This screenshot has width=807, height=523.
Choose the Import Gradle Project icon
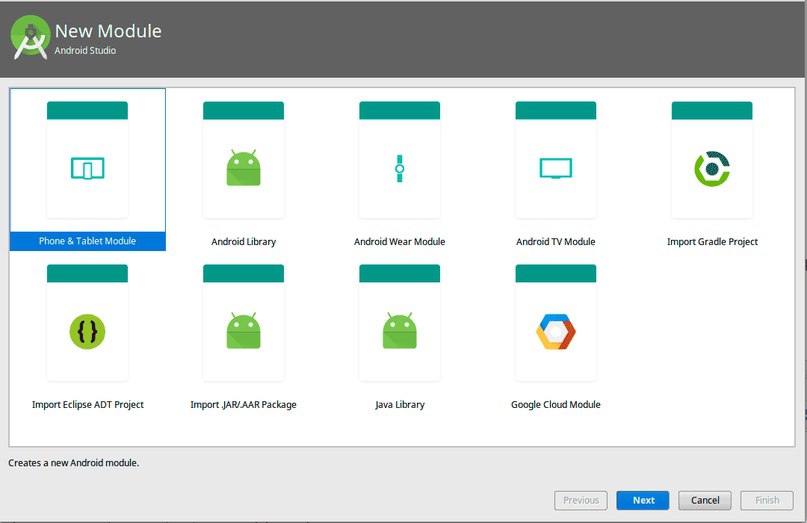click(x=712, y=168)
